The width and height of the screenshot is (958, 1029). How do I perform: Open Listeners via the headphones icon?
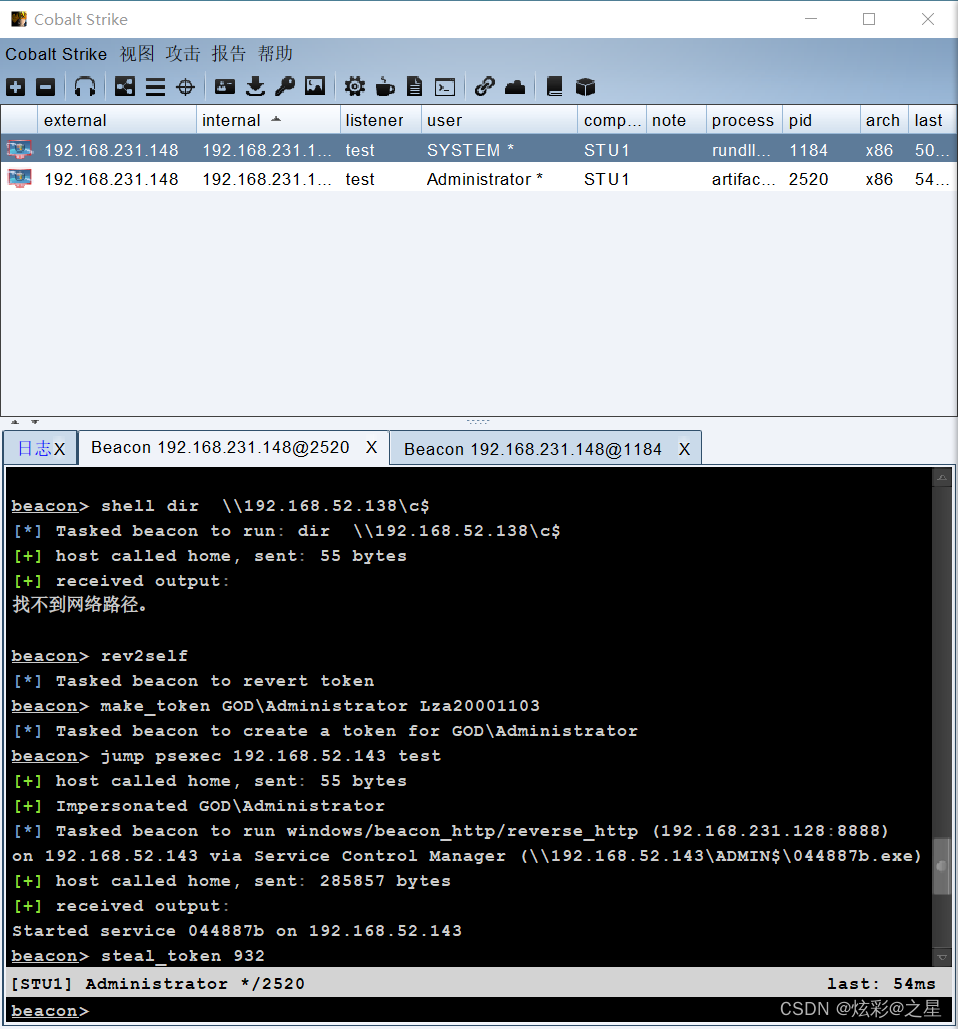point(85,87)
